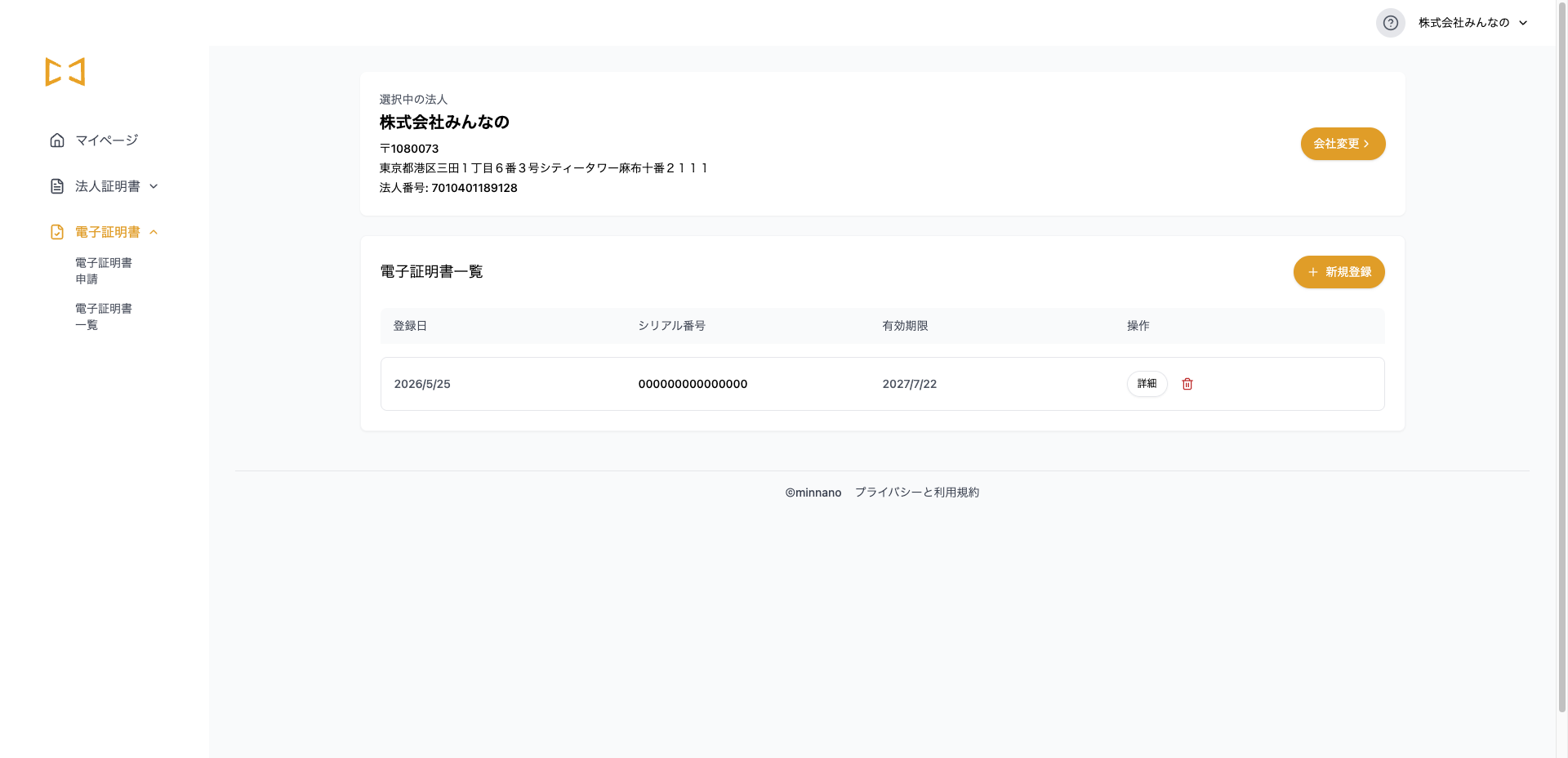The image size is (1568, 758).
Task: Click the 東京都港区 address line
Action: coord(544,168)
